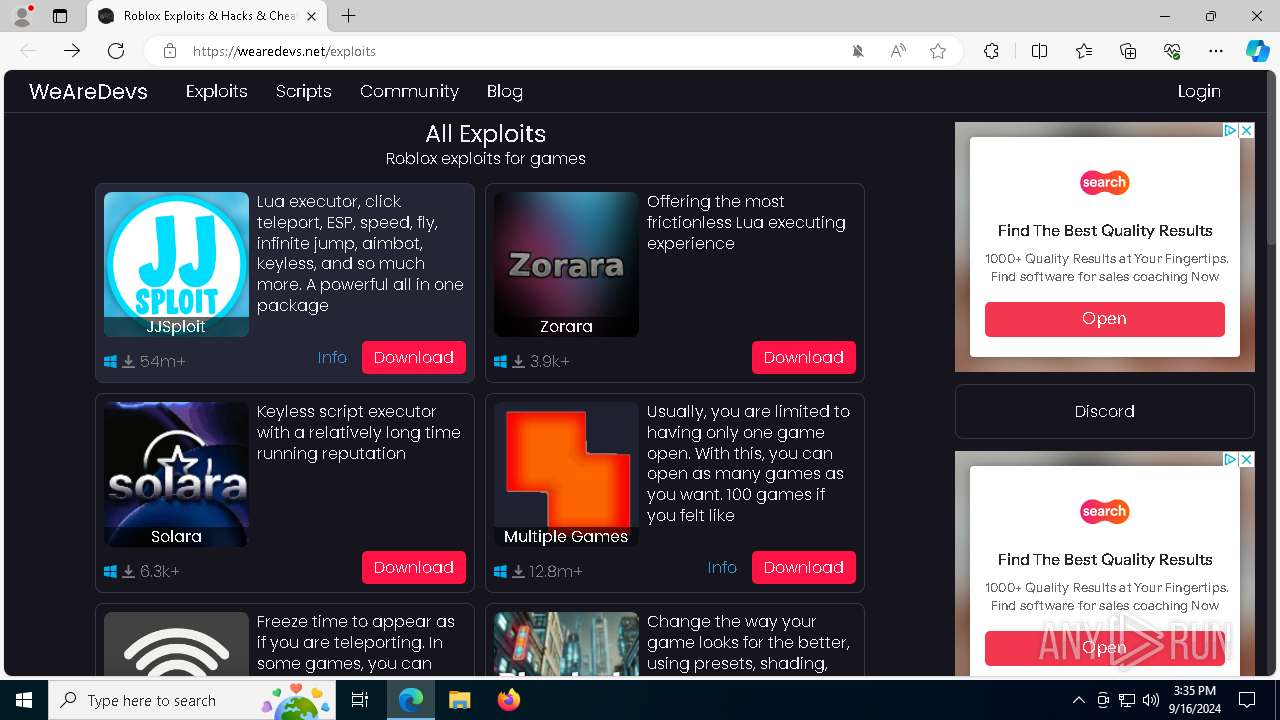This screenshot has width=1280, height=720.
Task: View Info for JJSploit
Action: [332, 357]
